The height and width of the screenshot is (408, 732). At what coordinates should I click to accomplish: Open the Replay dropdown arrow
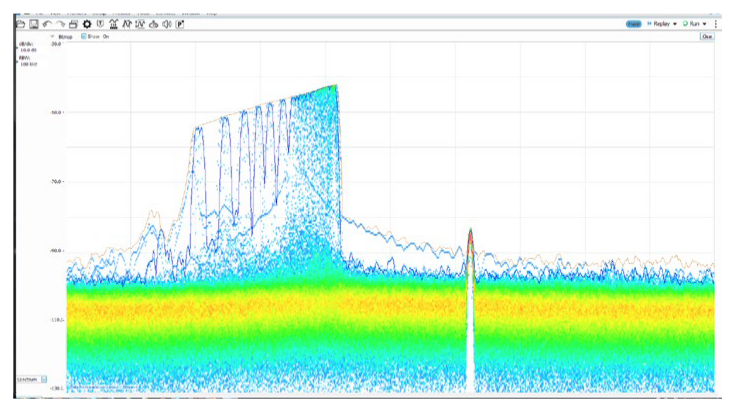675,23
